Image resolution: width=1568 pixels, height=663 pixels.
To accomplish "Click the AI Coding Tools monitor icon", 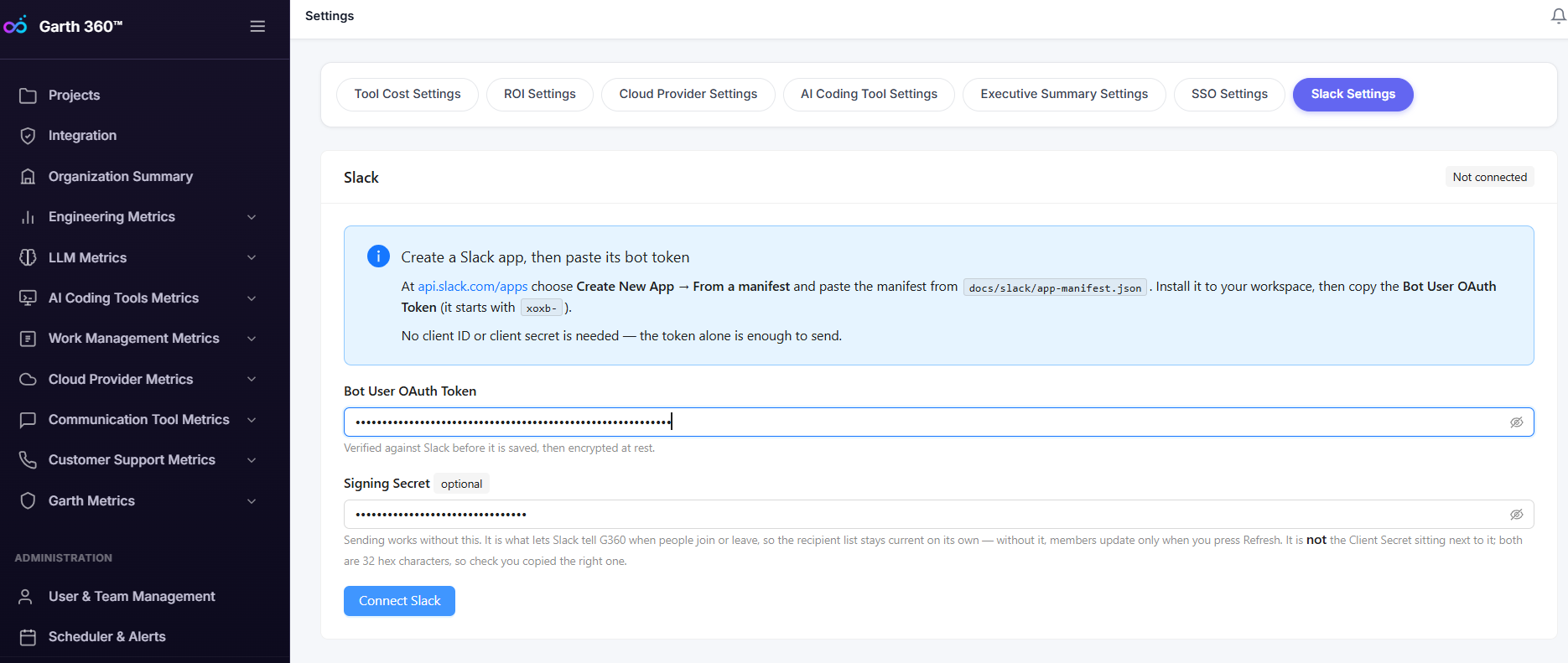I will (28, 298).
